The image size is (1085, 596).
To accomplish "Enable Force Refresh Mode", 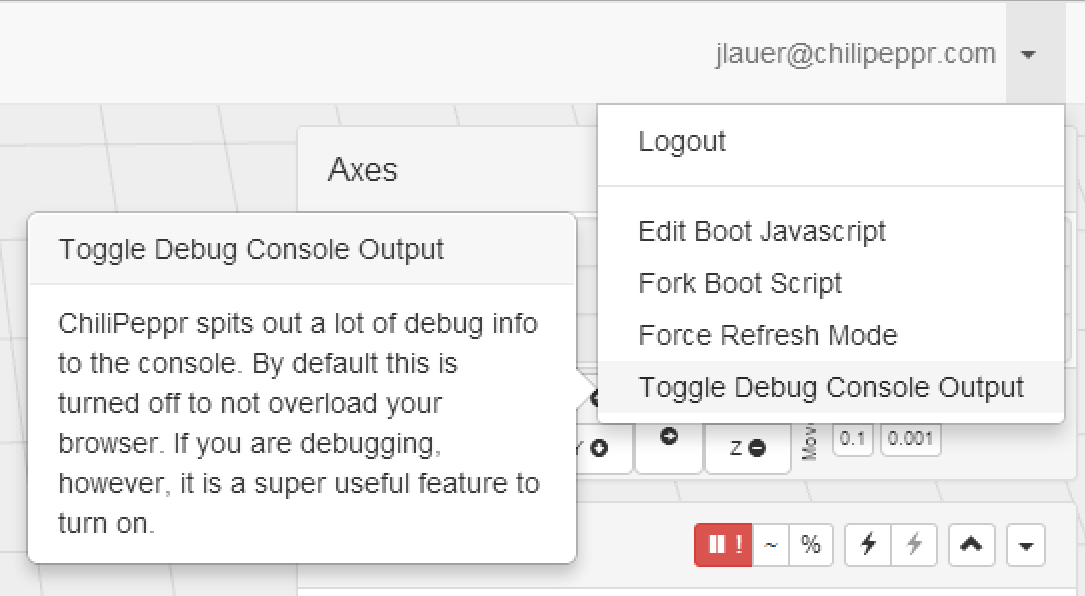I will 768,336.
